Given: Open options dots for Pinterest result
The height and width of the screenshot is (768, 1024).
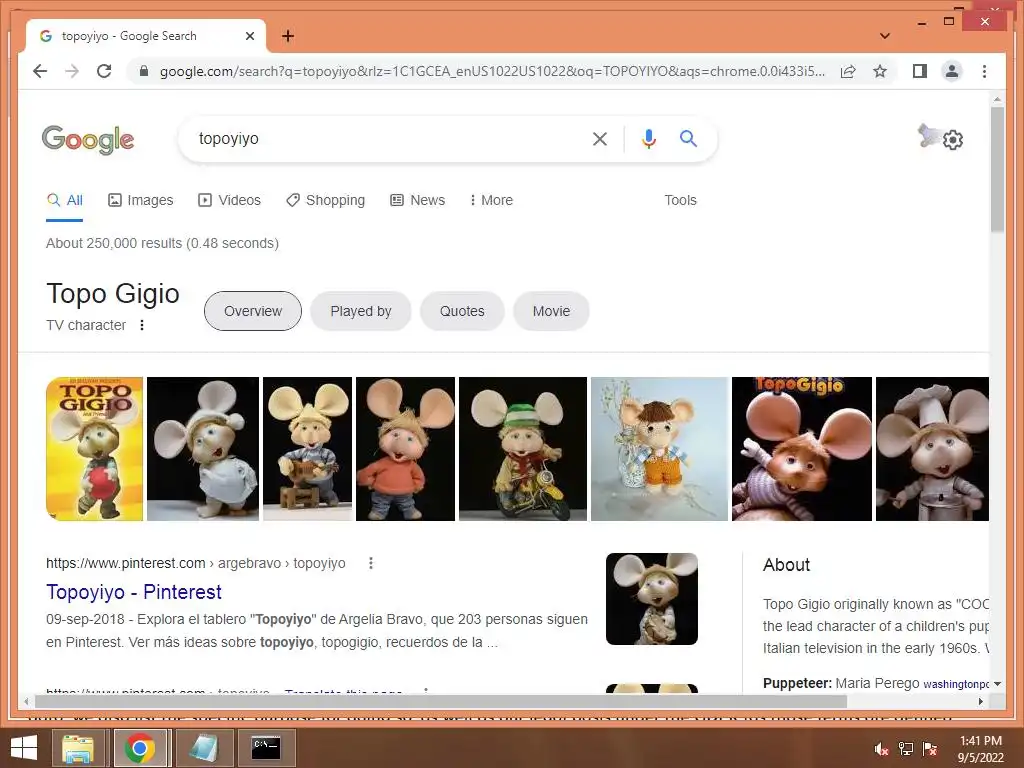Looking at the screenshot, I should tap(371, 563).
